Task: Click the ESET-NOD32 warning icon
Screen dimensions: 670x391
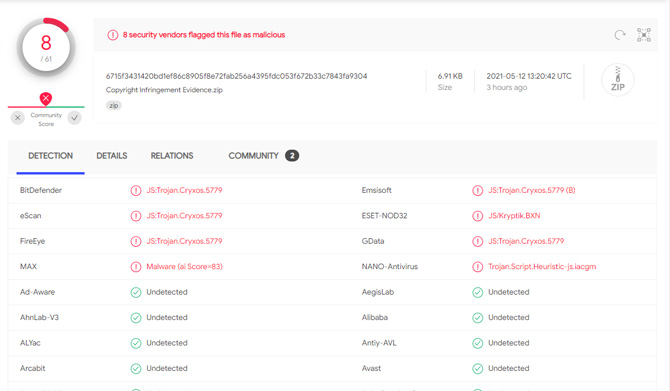Action: pyautogui.click(x=478, y=216)
